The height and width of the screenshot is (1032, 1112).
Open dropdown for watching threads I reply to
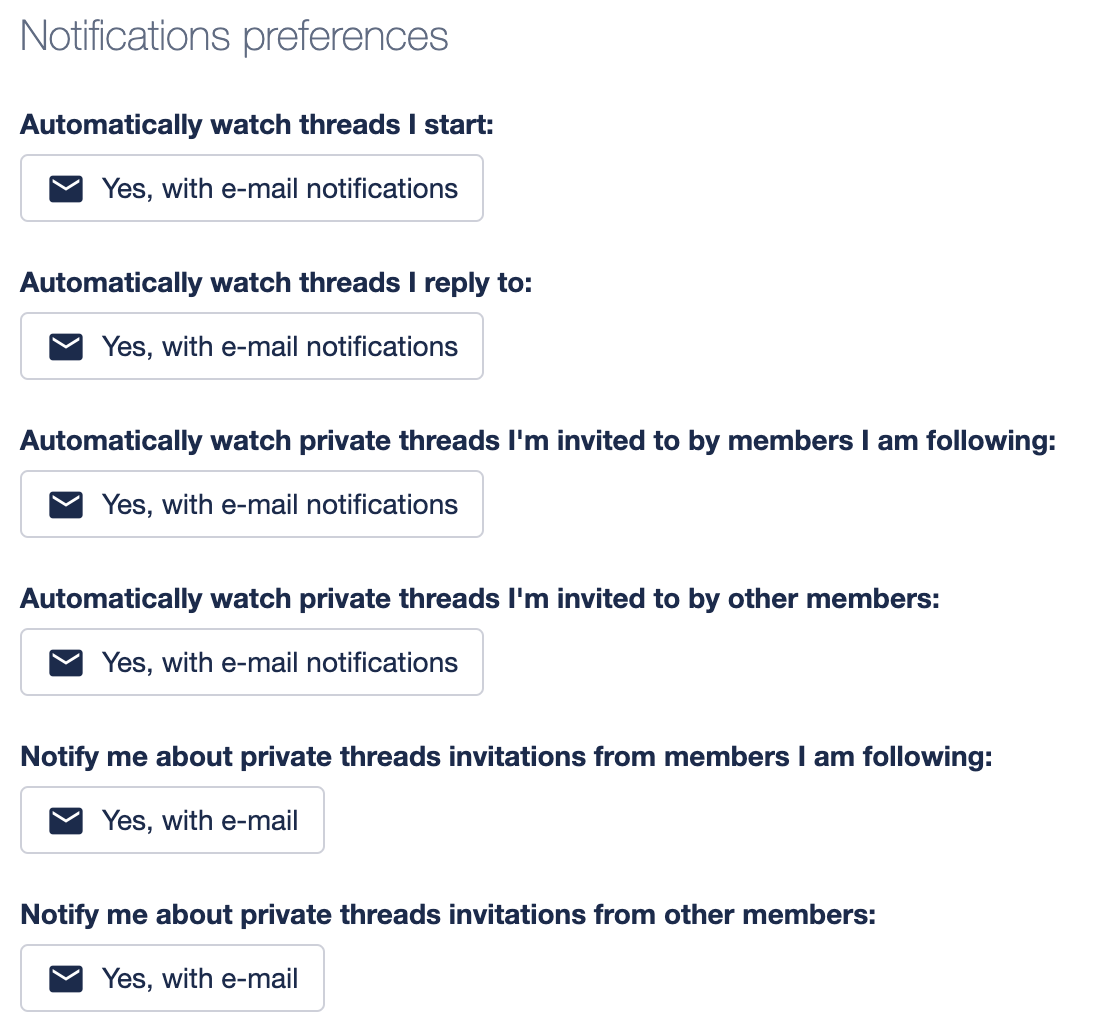(252, 347)
